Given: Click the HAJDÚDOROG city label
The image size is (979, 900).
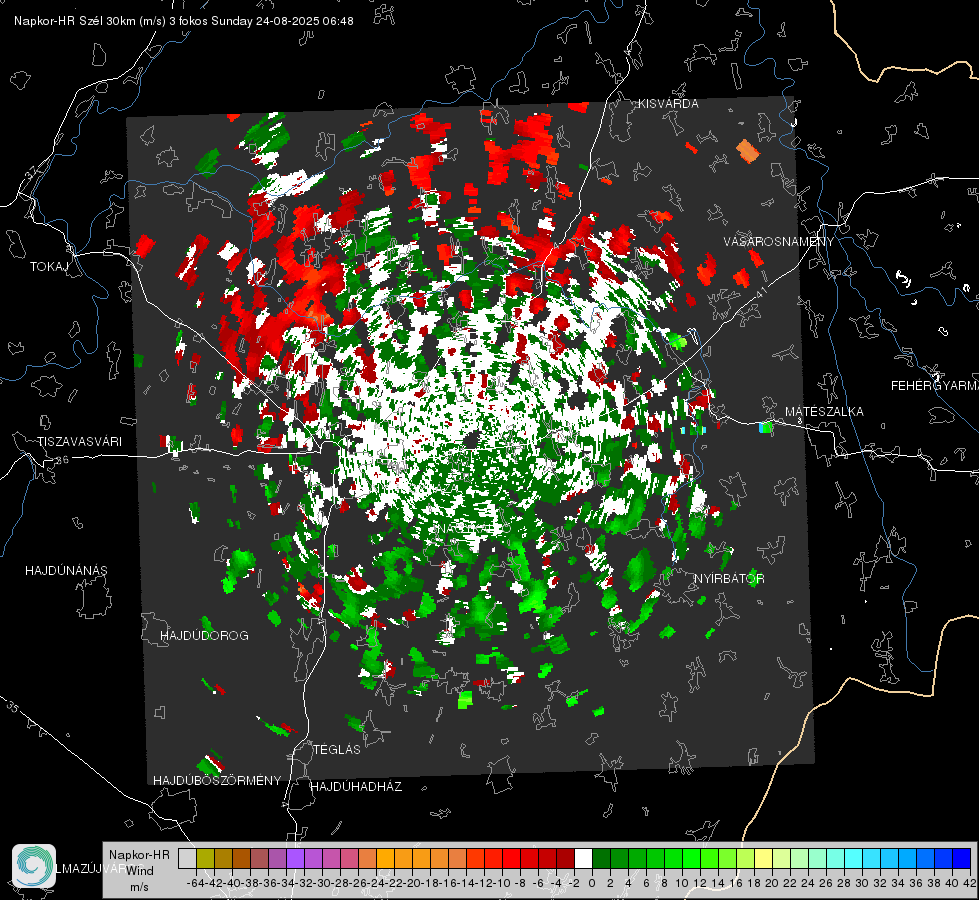Looking at the screenshot, I should 204,635.
